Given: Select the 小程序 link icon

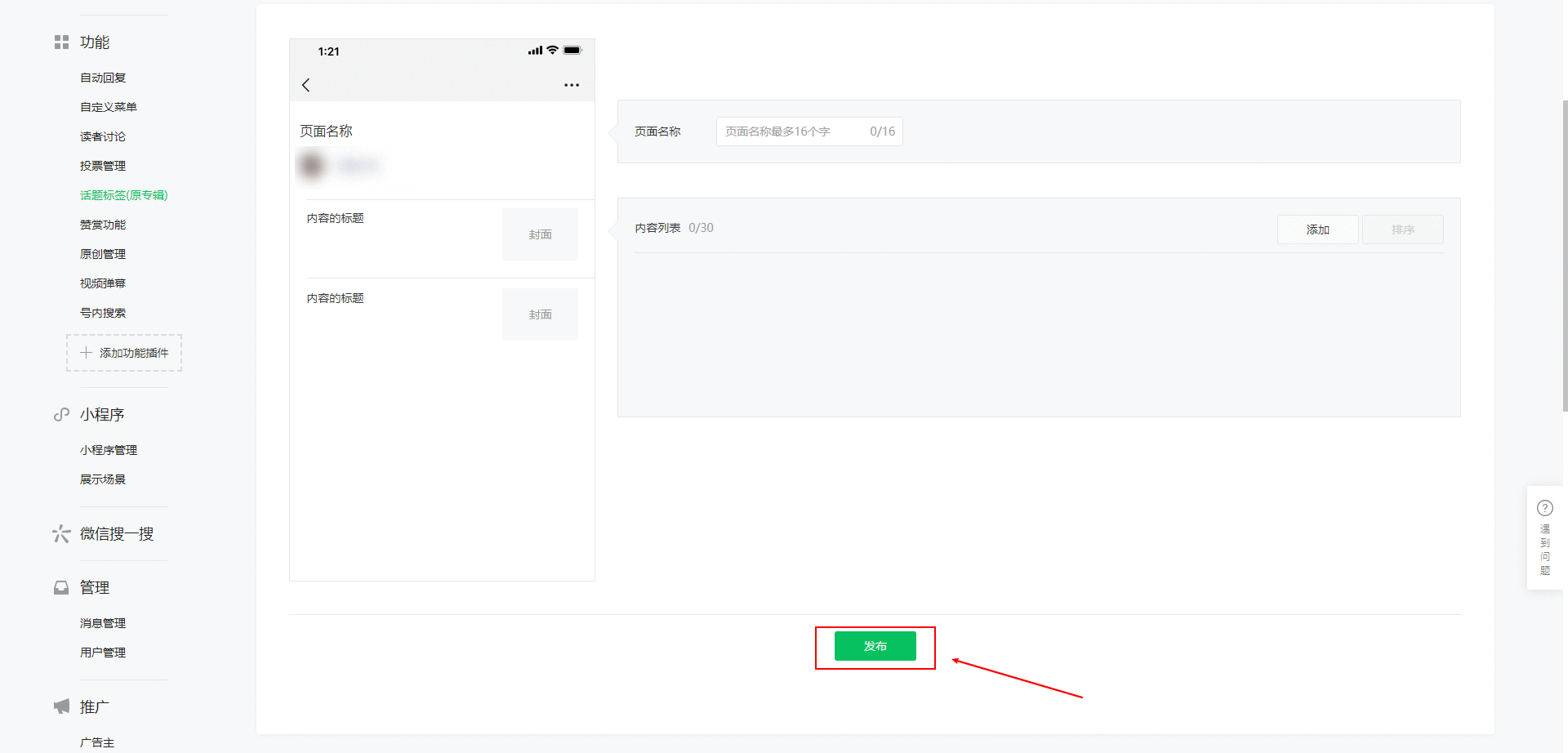Looking at the screenshot, I should (61, 414).
